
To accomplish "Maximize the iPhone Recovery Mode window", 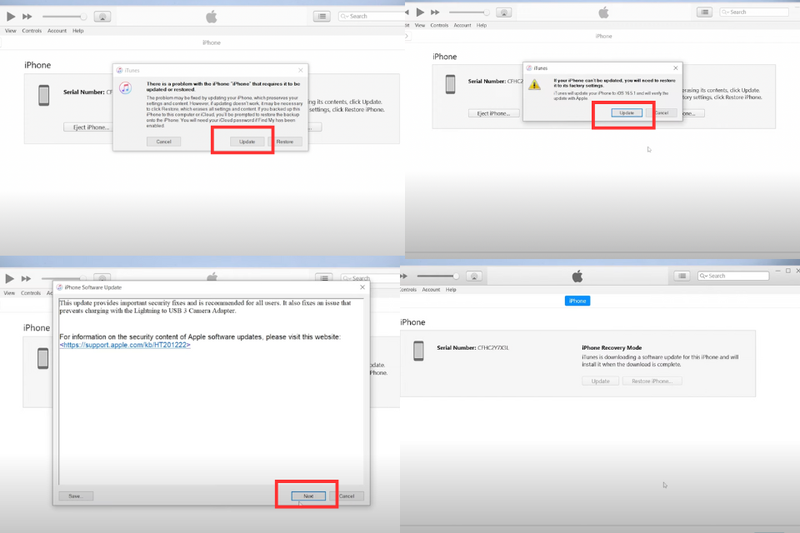I will click(x=788, y=271).
